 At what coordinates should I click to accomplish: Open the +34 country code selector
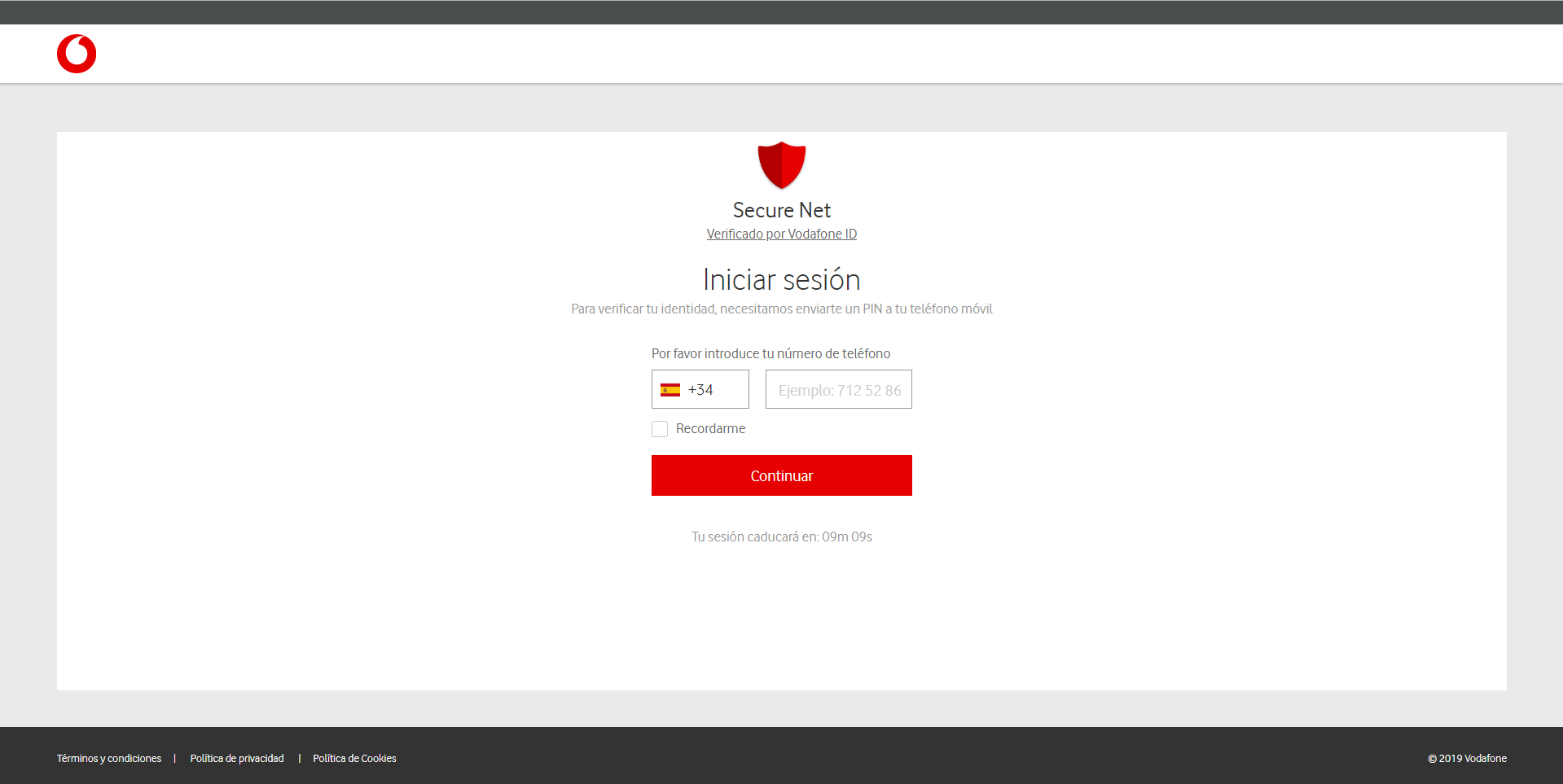pyautogui.click(x=700, y=390)
